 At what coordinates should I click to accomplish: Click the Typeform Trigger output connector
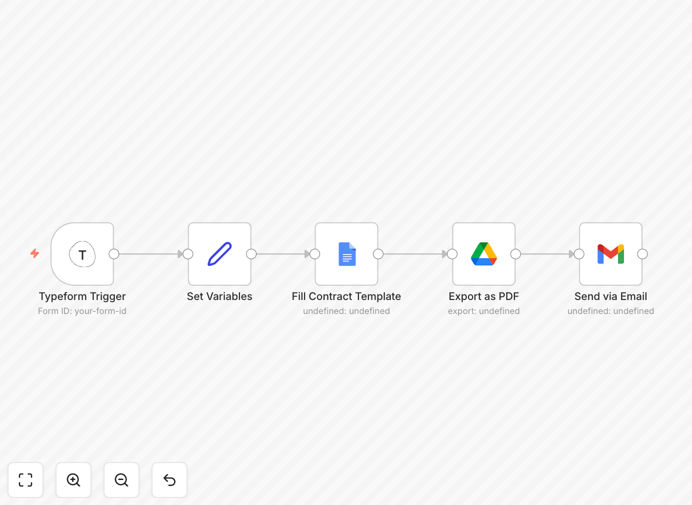coord(114,254)
